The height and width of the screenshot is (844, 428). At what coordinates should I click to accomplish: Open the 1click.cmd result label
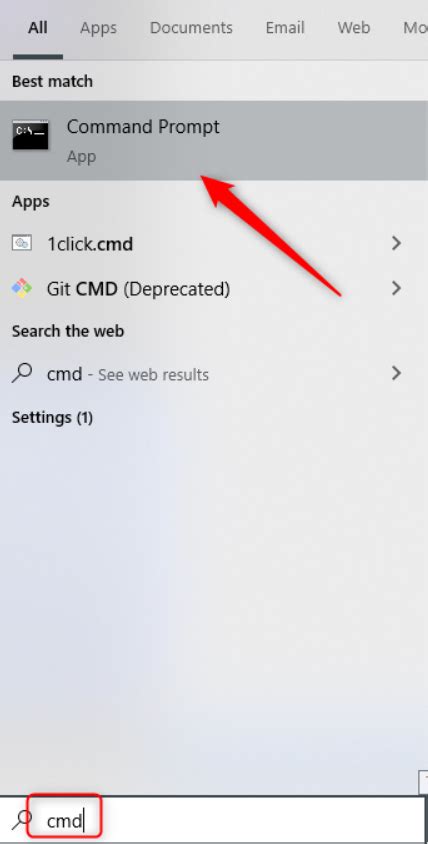point(90,244)
